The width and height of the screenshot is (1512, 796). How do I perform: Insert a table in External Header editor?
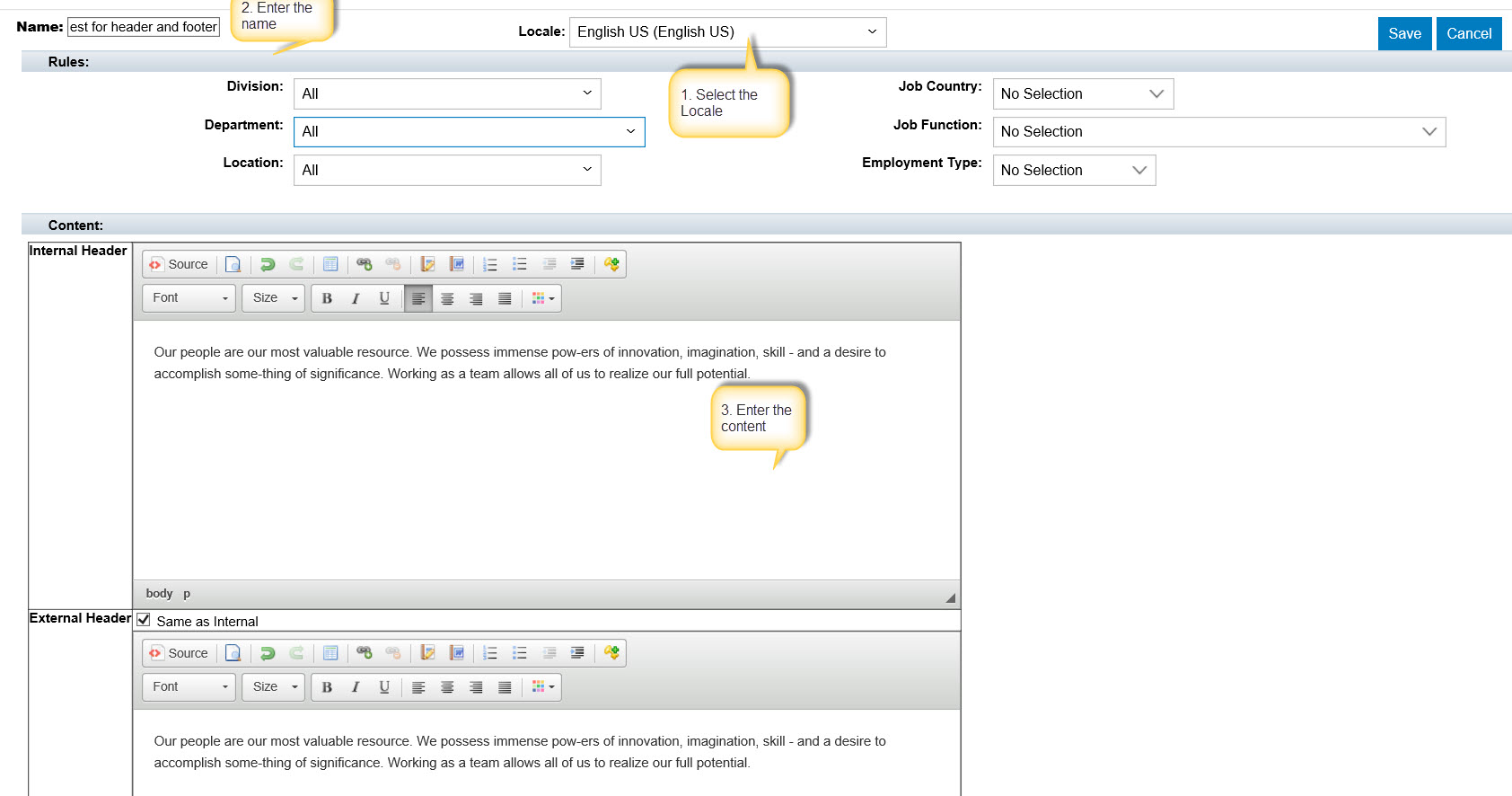[x=330, y=653]
